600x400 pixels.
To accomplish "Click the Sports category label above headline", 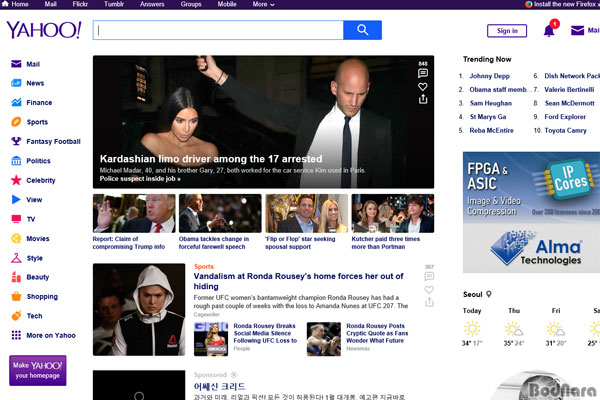I will tap(204, 266).
